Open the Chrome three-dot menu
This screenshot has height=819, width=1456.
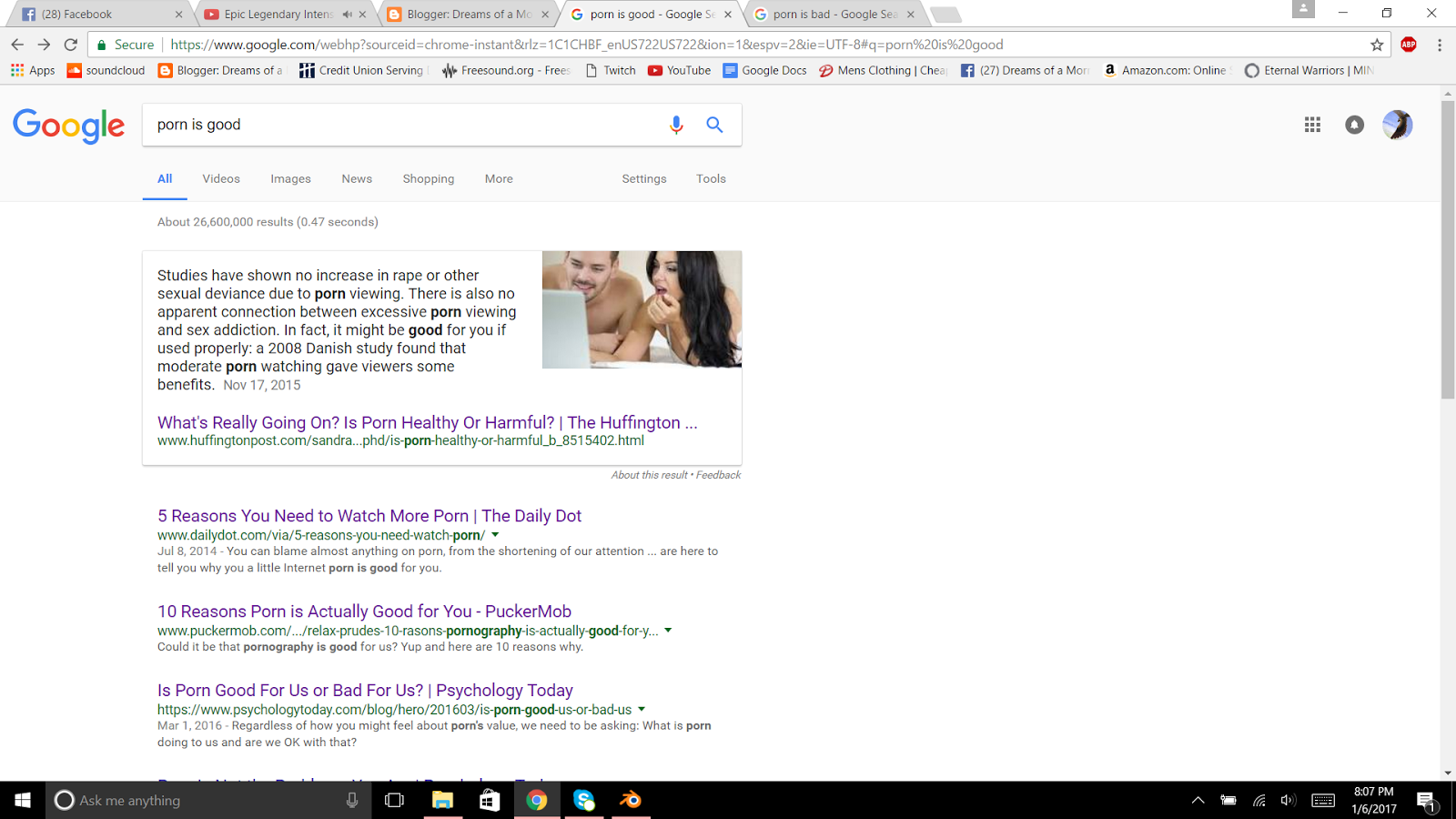[1440, 45]
